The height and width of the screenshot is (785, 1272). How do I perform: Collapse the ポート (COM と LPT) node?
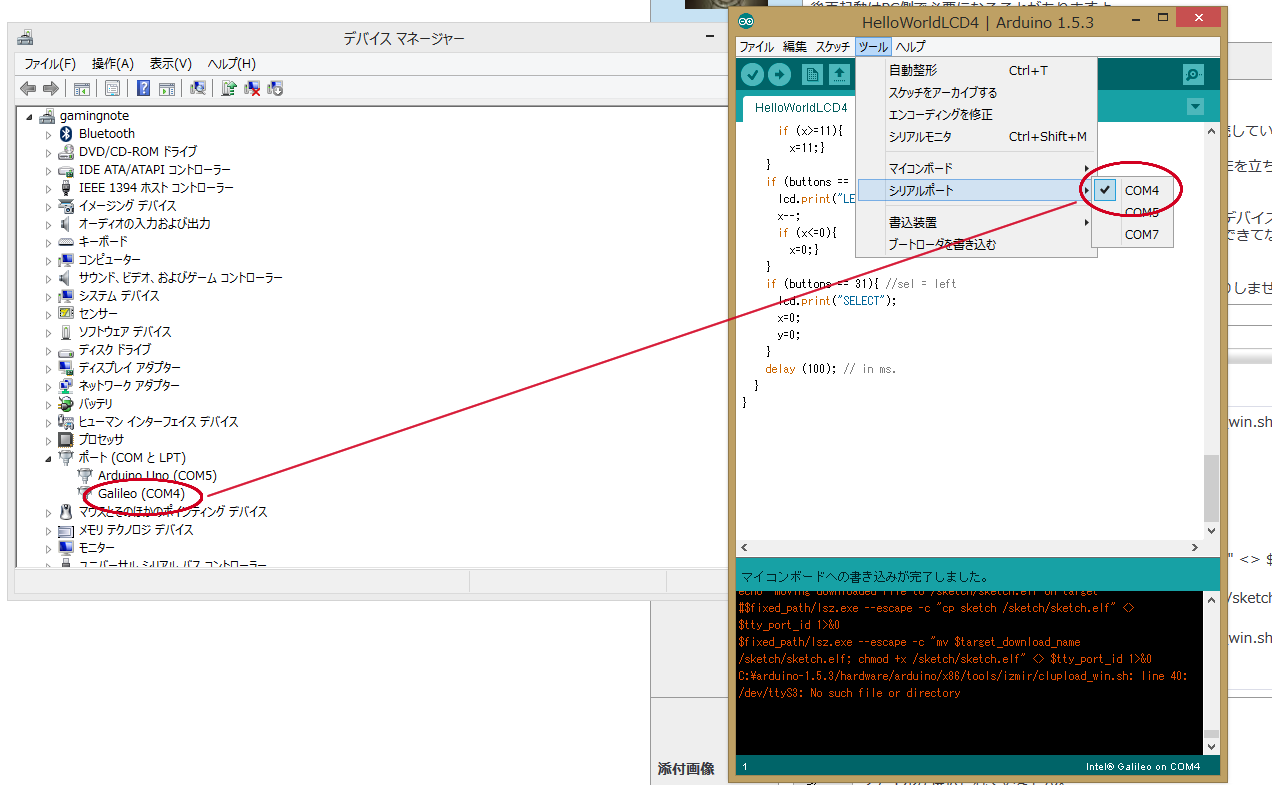coord(48,458)
